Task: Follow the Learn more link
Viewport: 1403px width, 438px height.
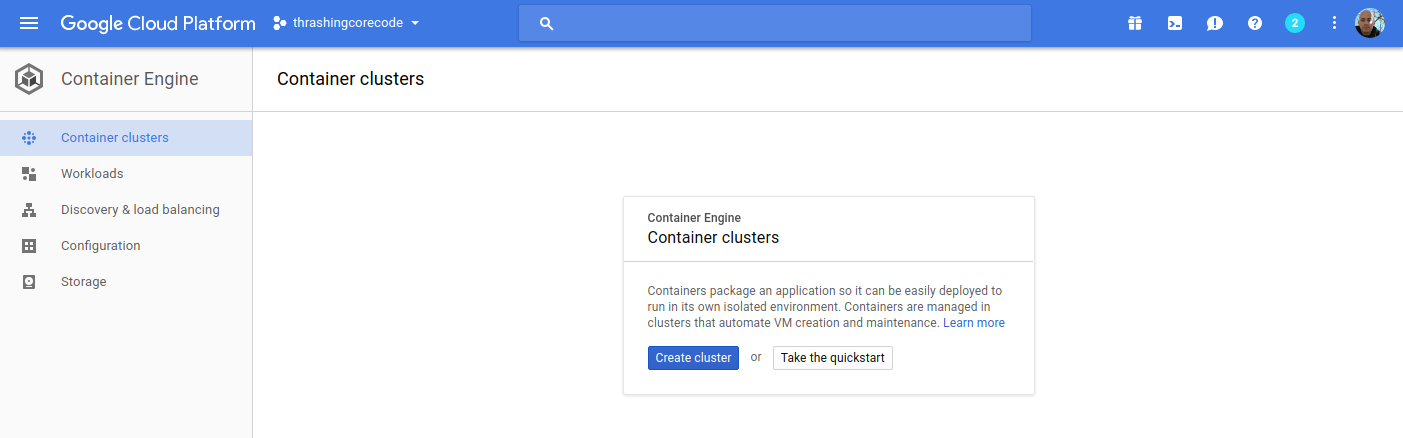Action: click(974, 323)
